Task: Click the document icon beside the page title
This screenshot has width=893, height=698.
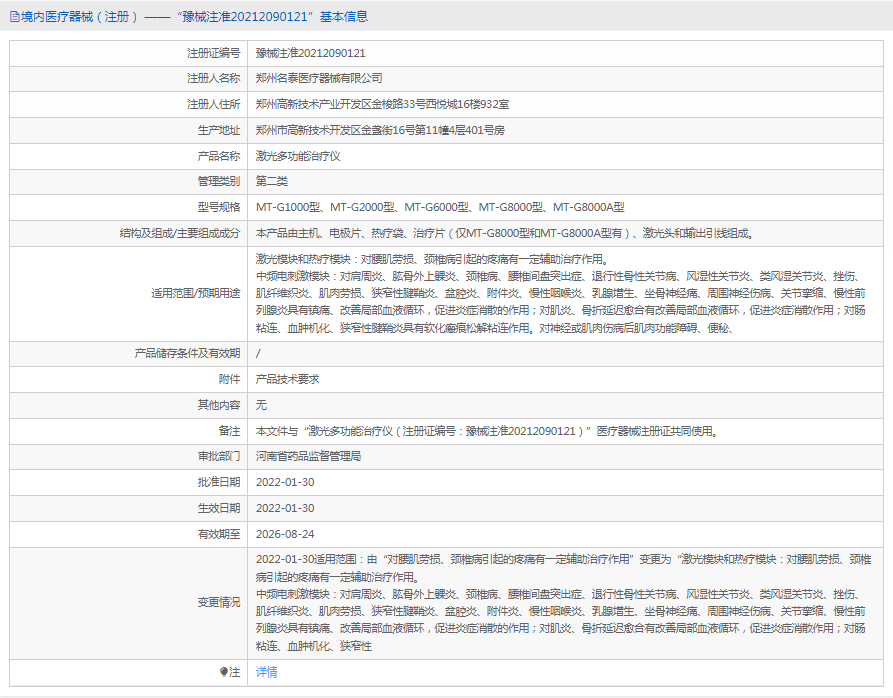Action: coord(15,17)
